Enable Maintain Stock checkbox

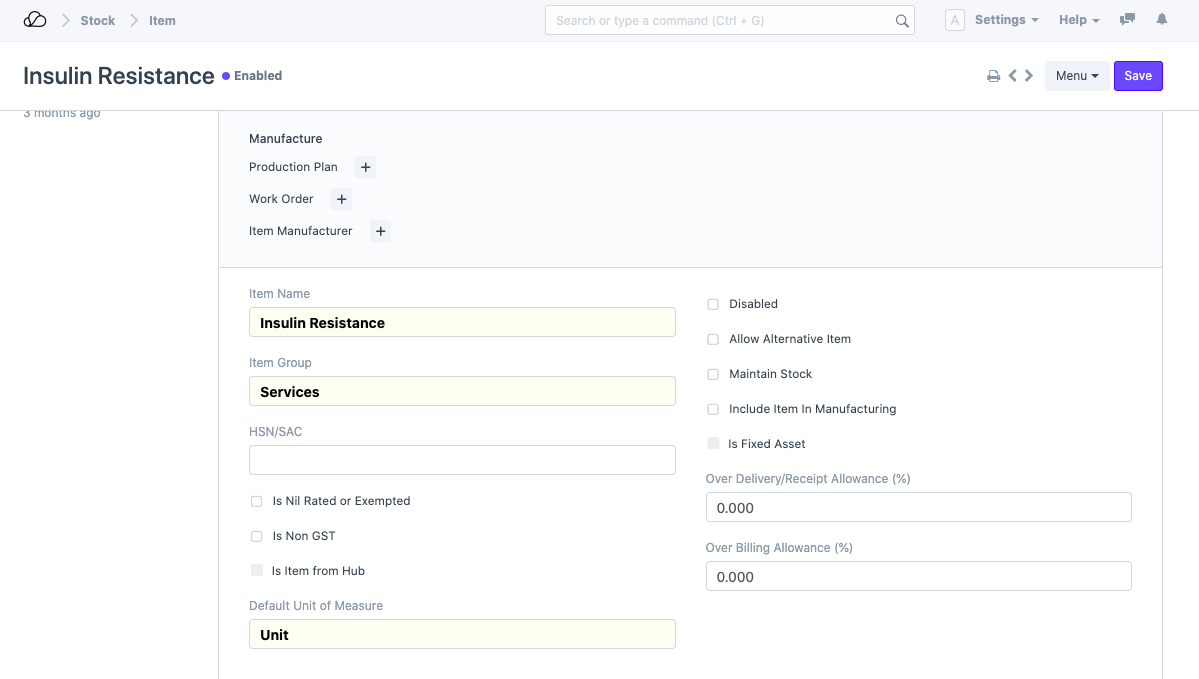click(713, 374)
